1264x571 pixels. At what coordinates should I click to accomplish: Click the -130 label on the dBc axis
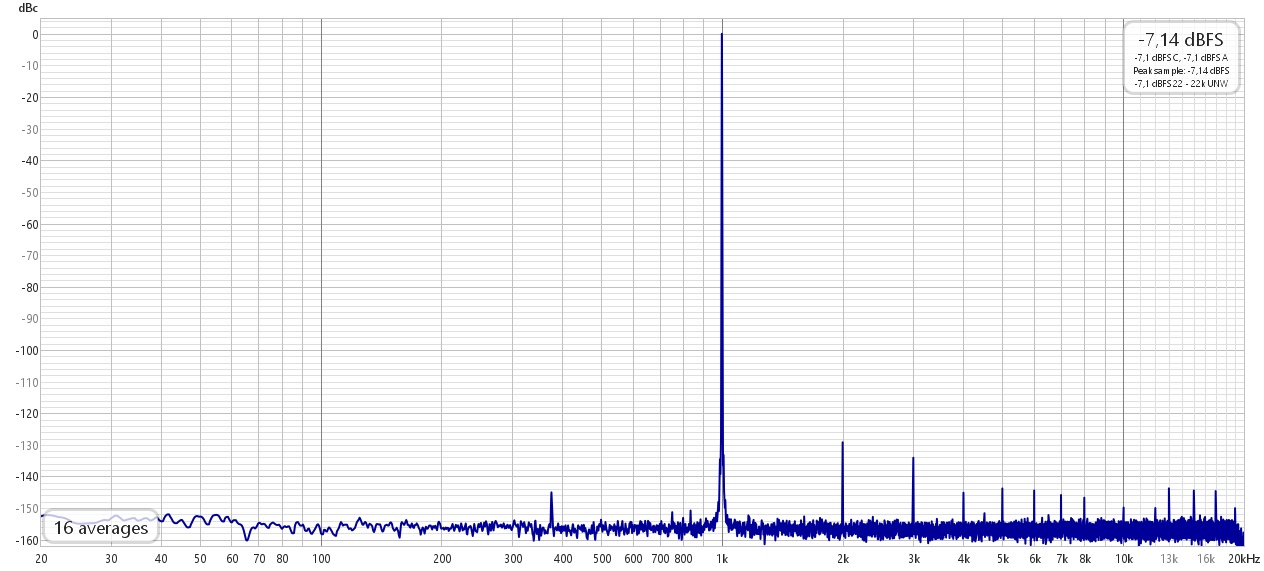click(x=27, y=445)
